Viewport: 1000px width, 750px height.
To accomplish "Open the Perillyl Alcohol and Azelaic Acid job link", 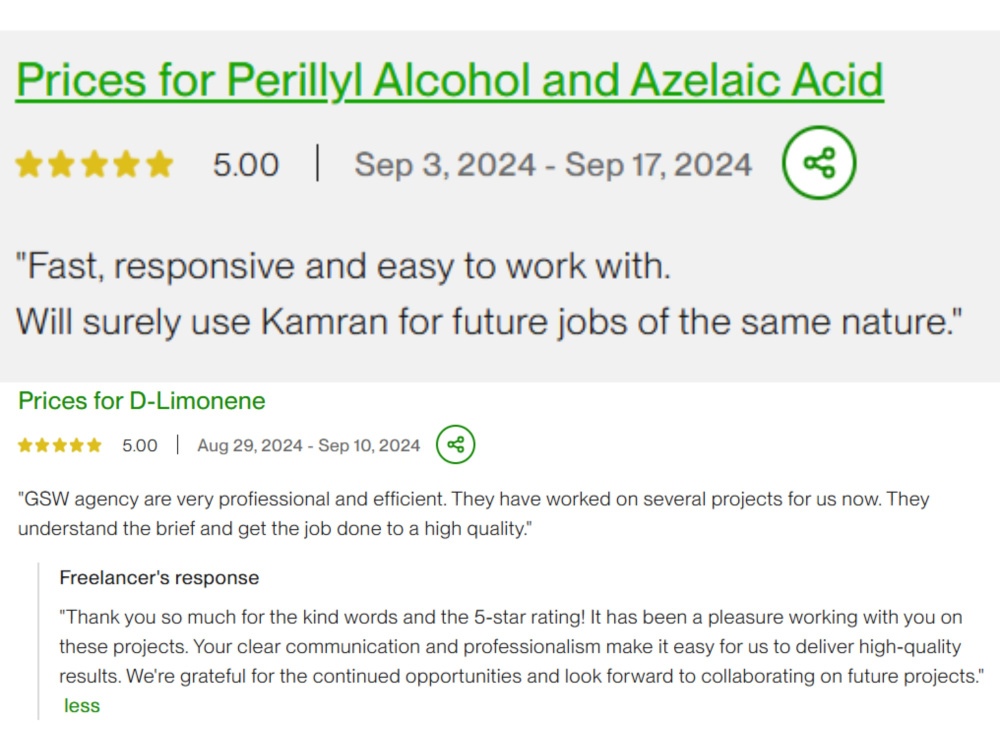I will pyautogui.click(x=450, y=81).
